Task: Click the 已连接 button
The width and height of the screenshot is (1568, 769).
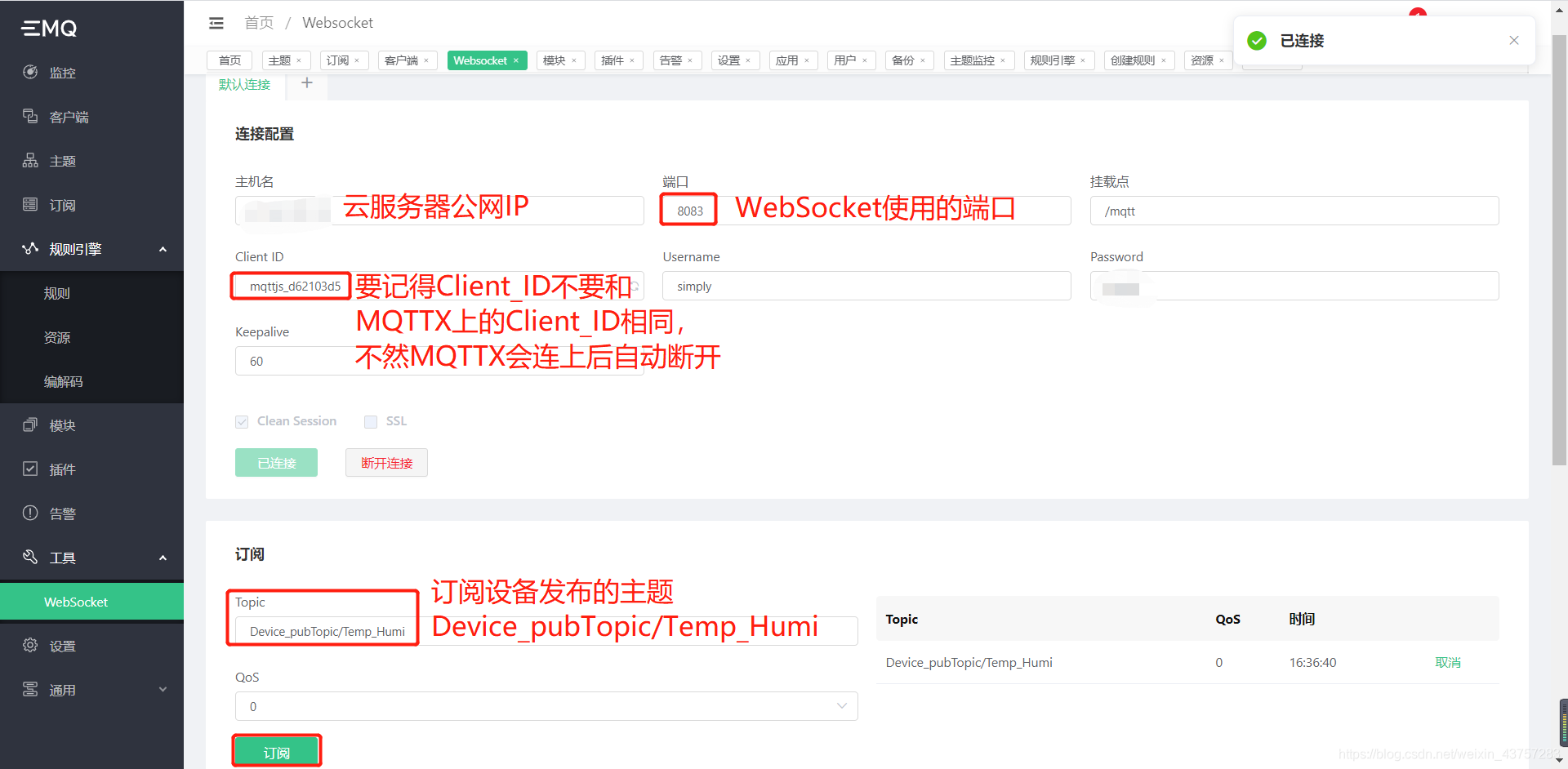Action: 276,463
